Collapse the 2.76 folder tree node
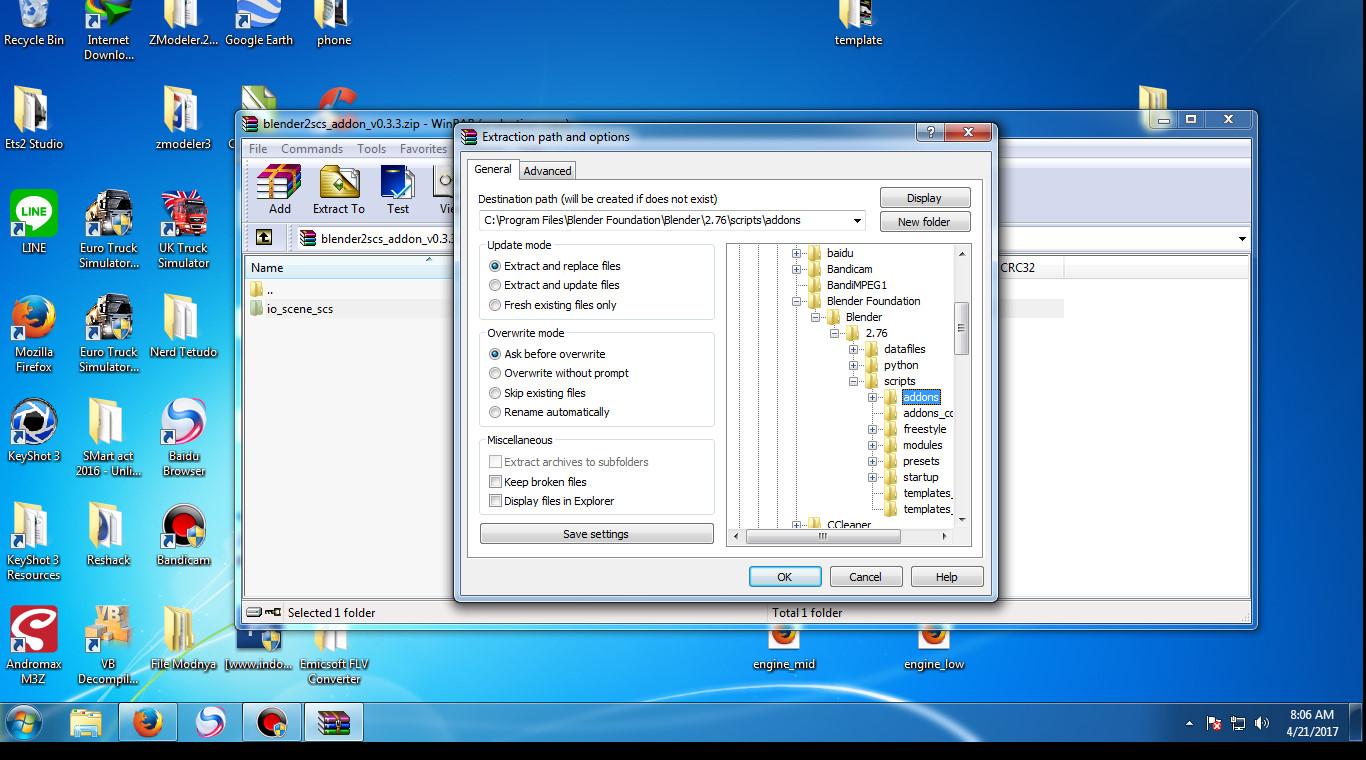 coord(834,333)
